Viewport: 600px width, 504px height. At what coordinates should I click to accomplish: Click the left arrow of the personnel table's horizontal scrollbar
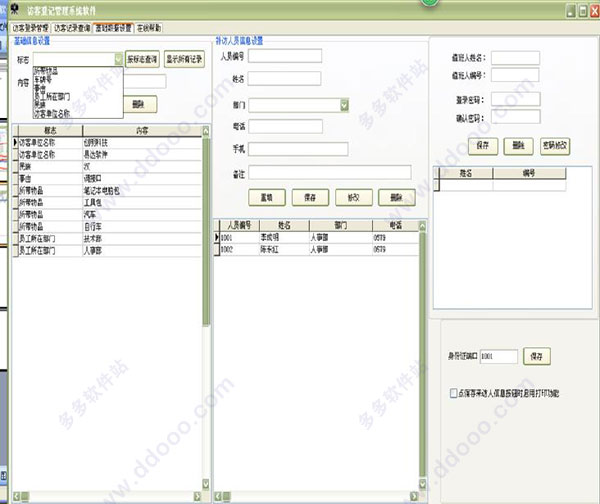(217, 496)
